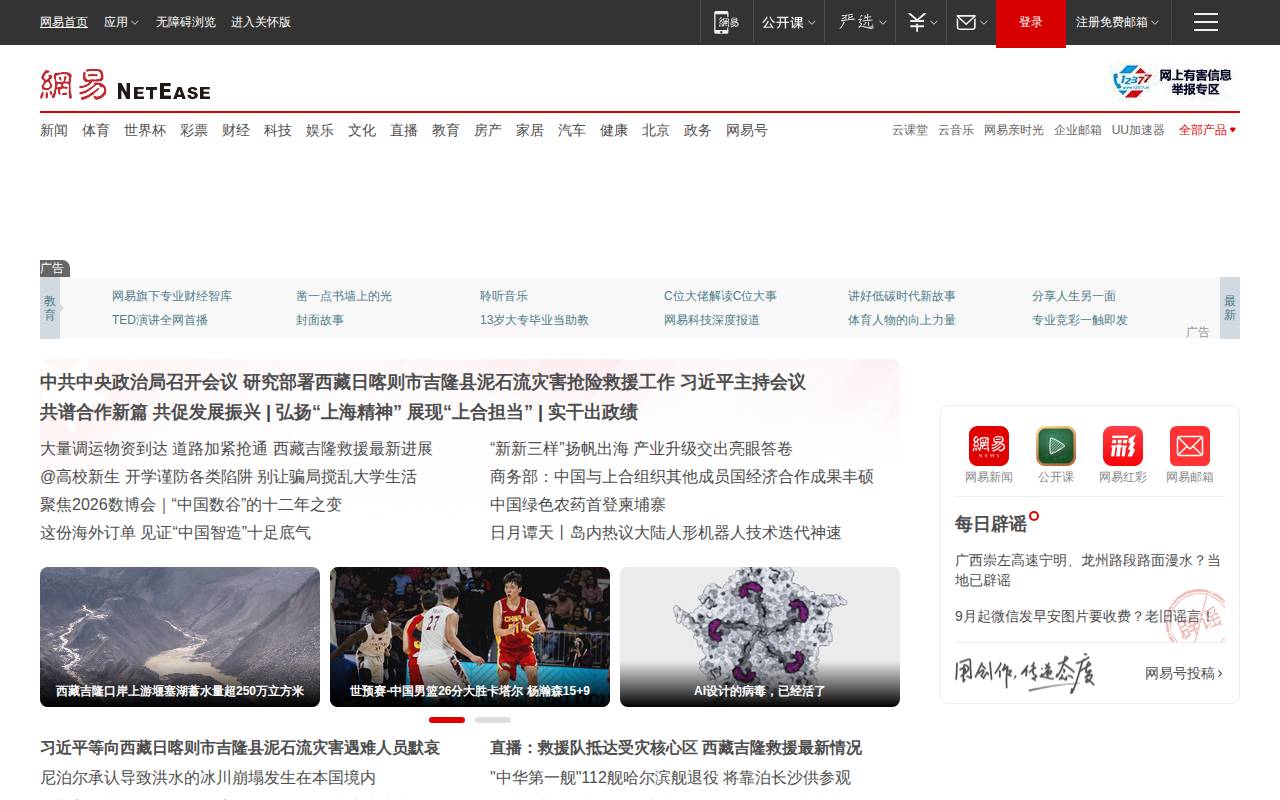This screenshot has width=1280, height=800.
Task: Open the 云音乐 link
Action: click(956, 130)
